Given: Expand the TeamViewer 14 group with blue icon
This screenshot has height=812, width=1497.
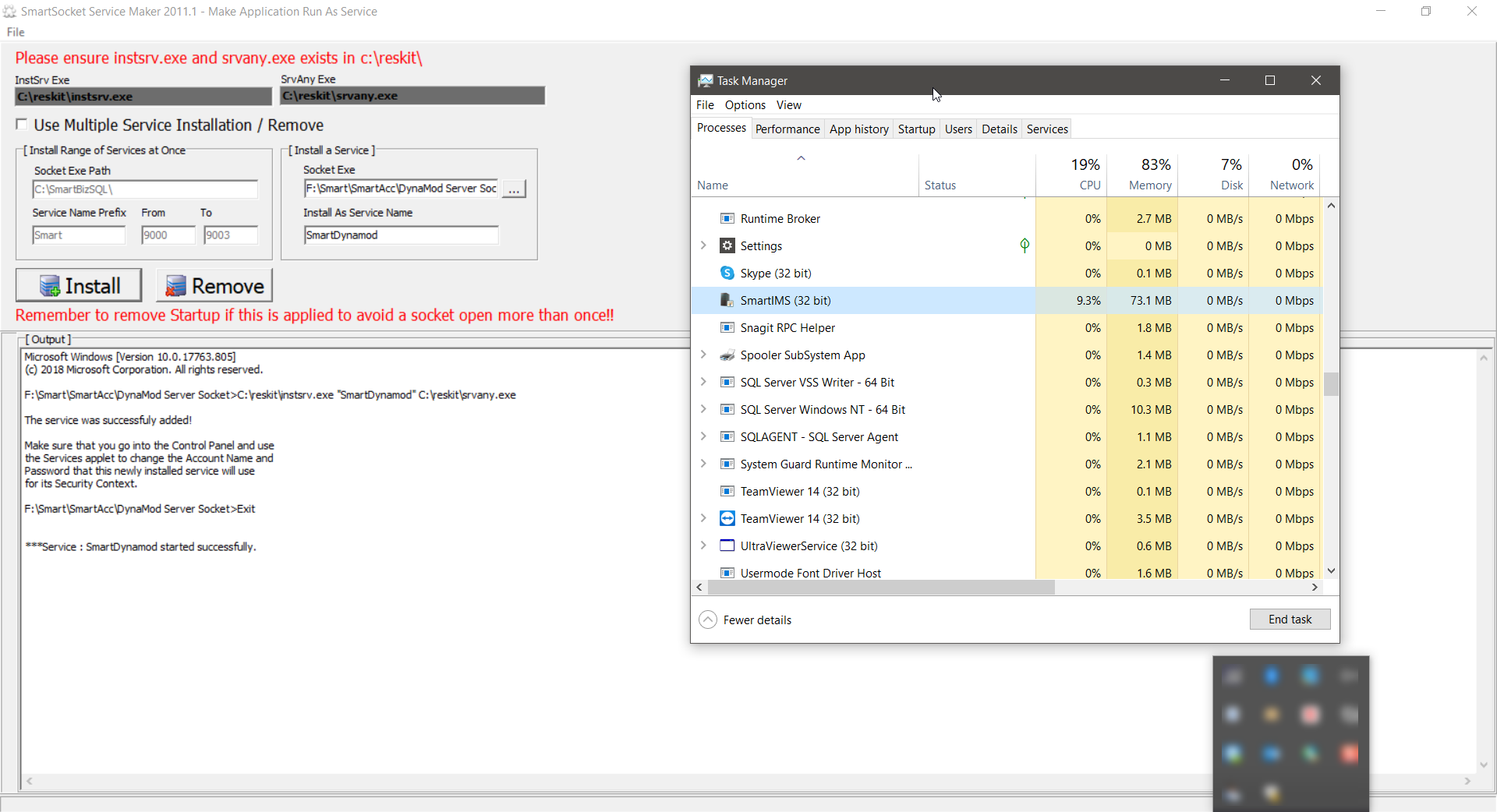Looking at the screenshot, I should click(703, 518).
